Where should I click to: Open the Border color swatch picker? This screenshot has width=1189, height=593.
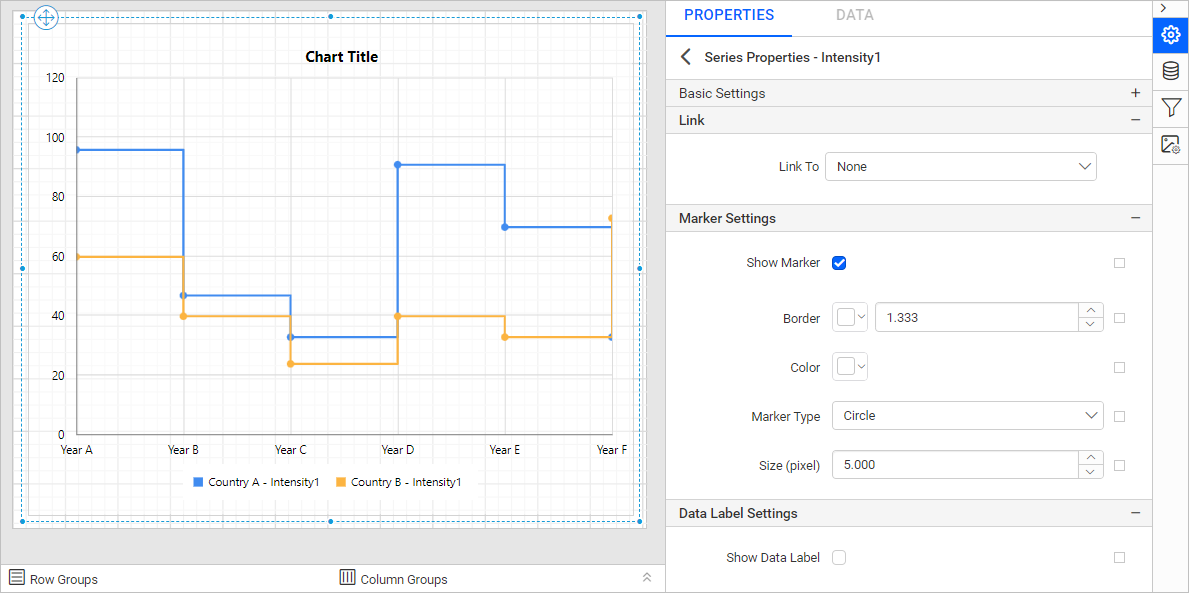(849, 316)
